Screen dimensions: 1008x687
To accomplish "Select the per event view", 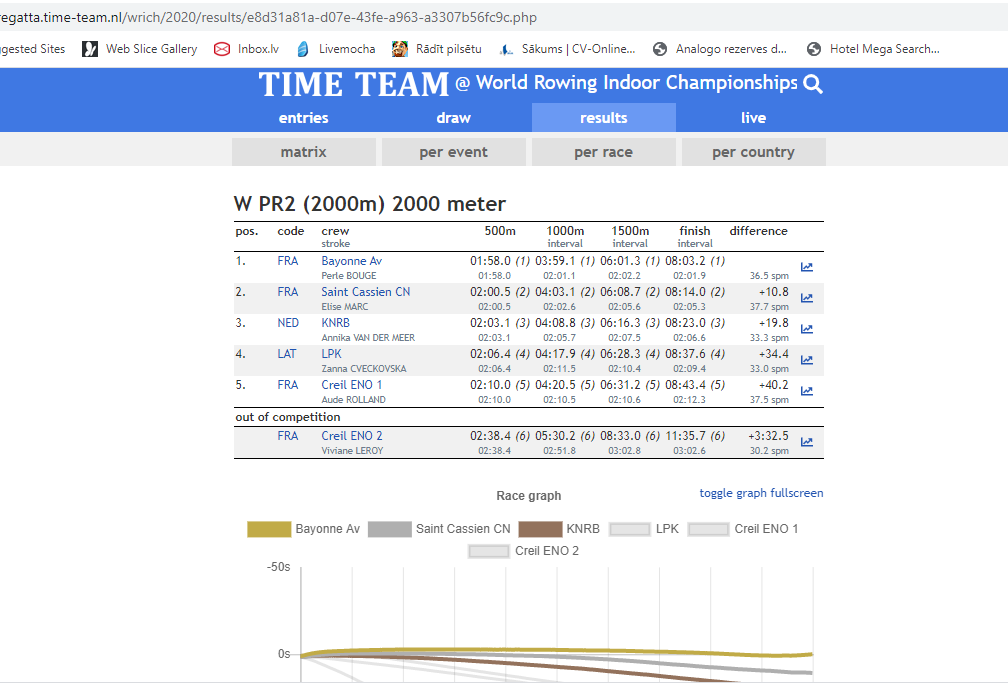I will pos(453,152).
